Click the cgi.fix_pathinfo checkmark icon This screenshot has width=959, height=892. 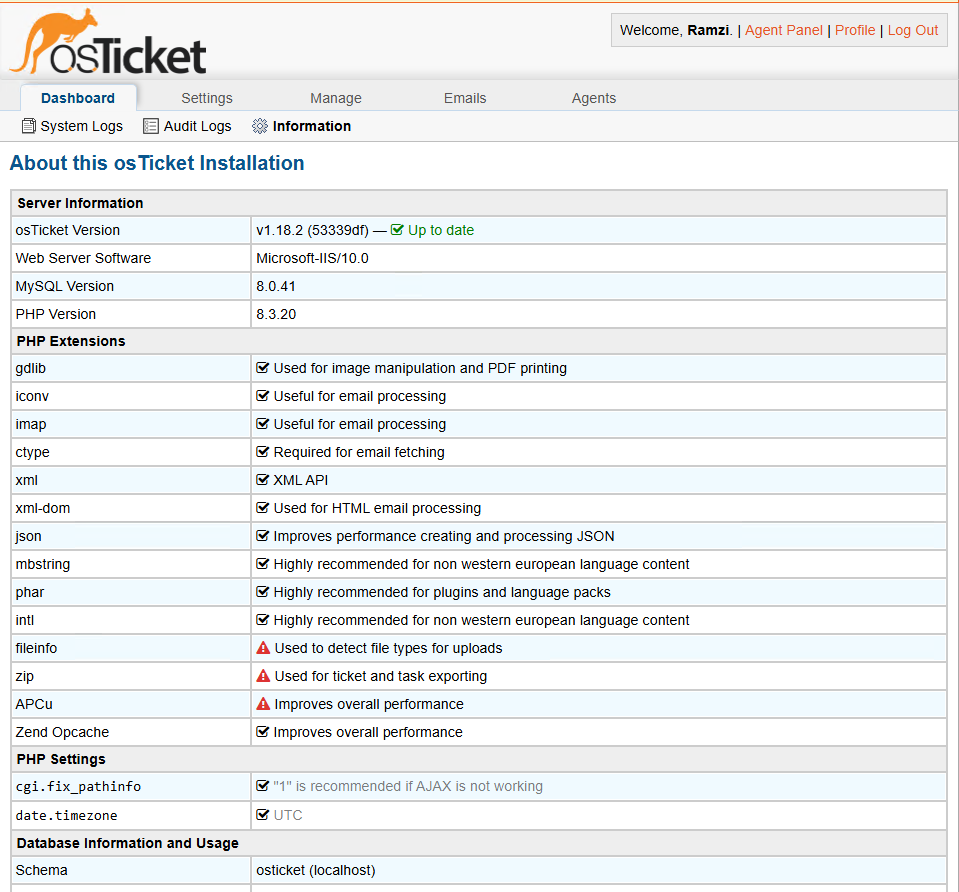pos(263,786)
